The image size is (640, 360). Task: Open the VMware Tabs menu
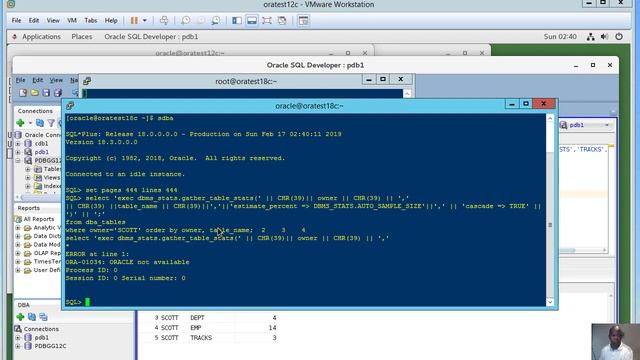(x=91, y=20)
